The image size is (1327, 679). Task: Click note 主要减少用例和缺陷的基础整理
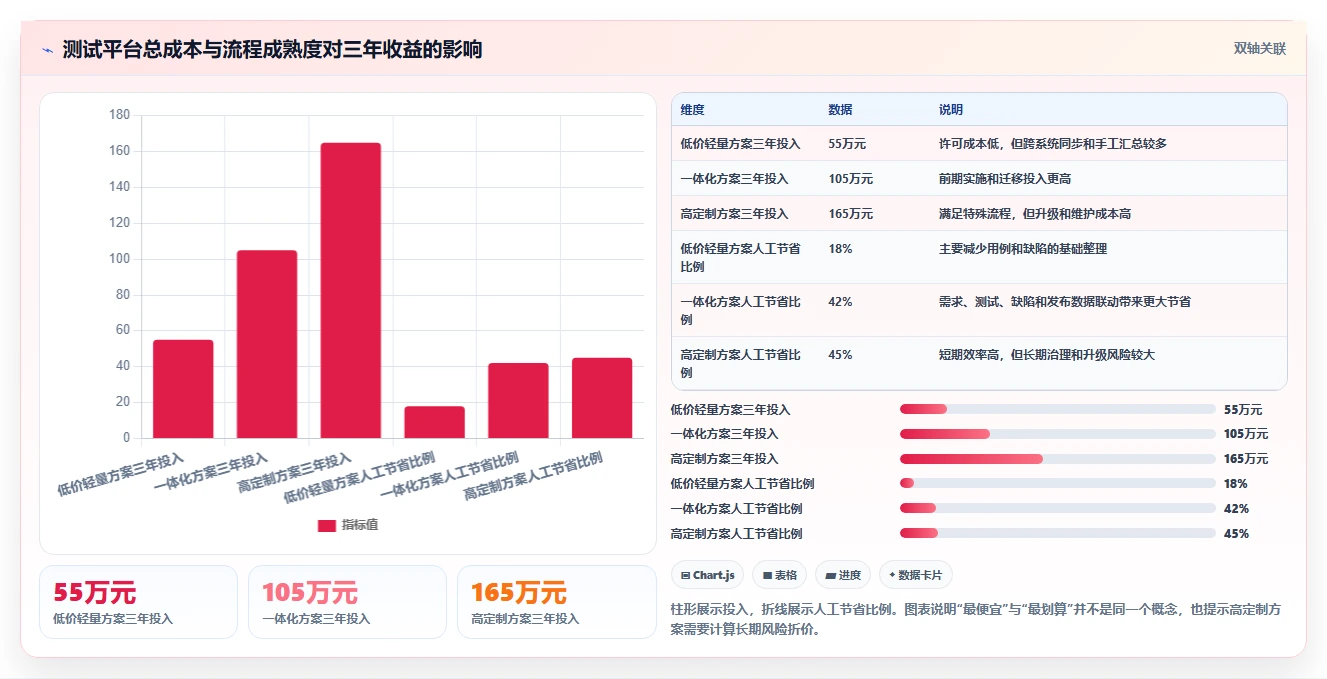point(1022,249)
